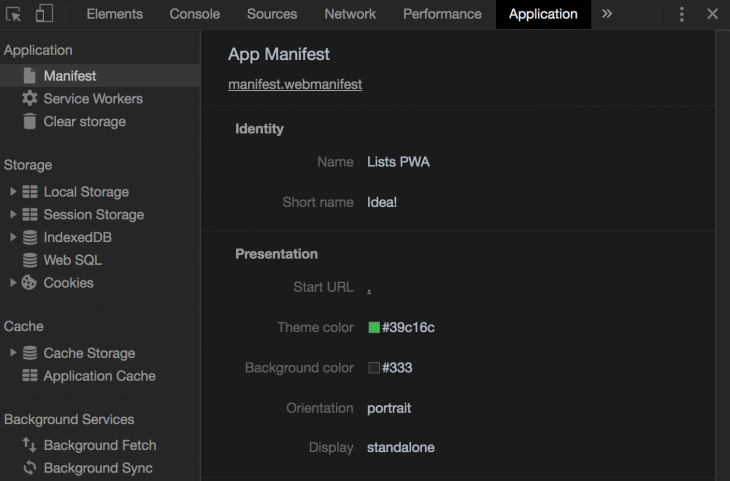Expand the Session Storage tree
This screenshot has width=730, height=481.
(13, 215)
